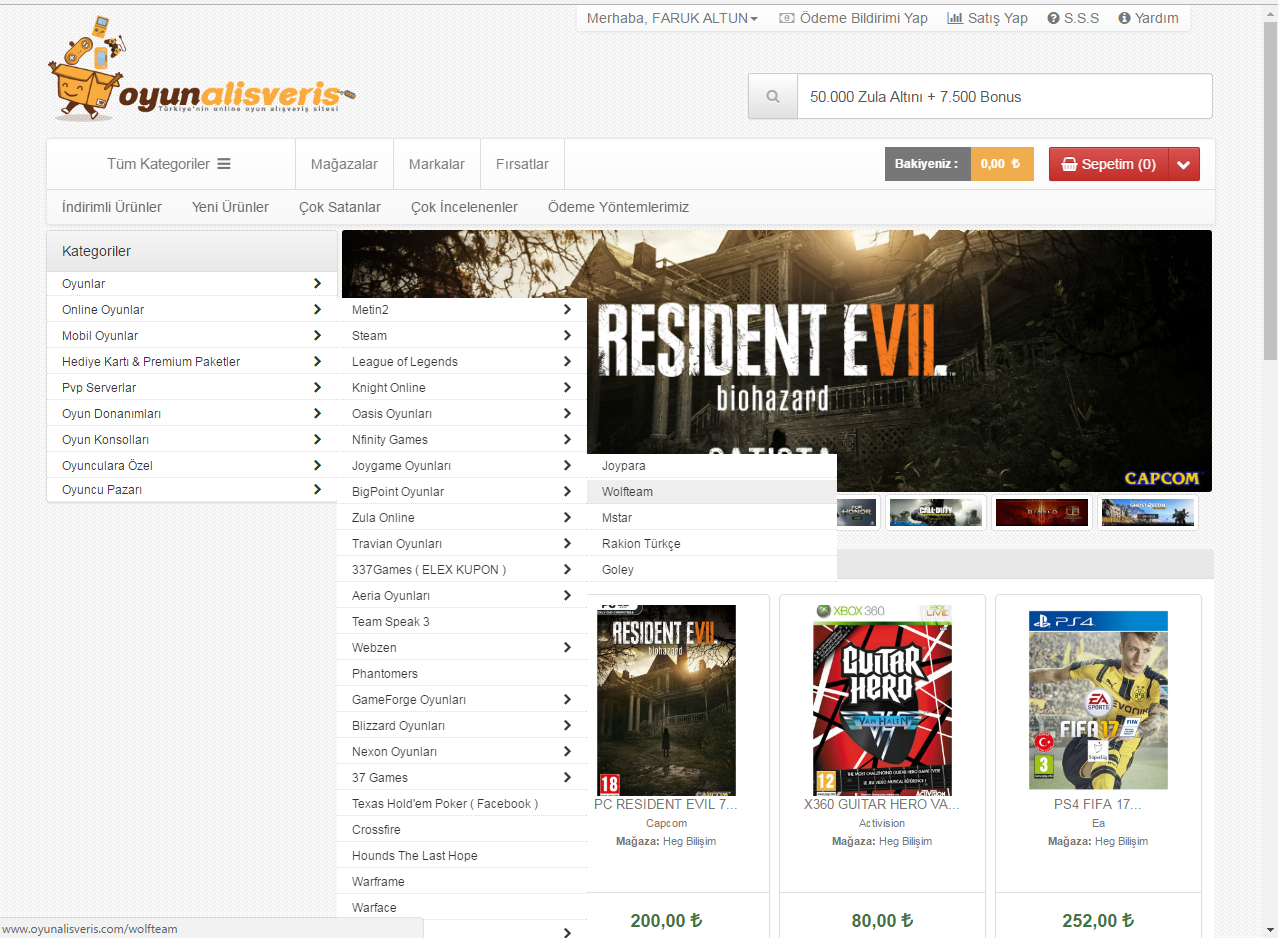This screenshot has height=938, width=1278.
Task: Expand the Oyun Konsolları category
Action: coord(192,440)
